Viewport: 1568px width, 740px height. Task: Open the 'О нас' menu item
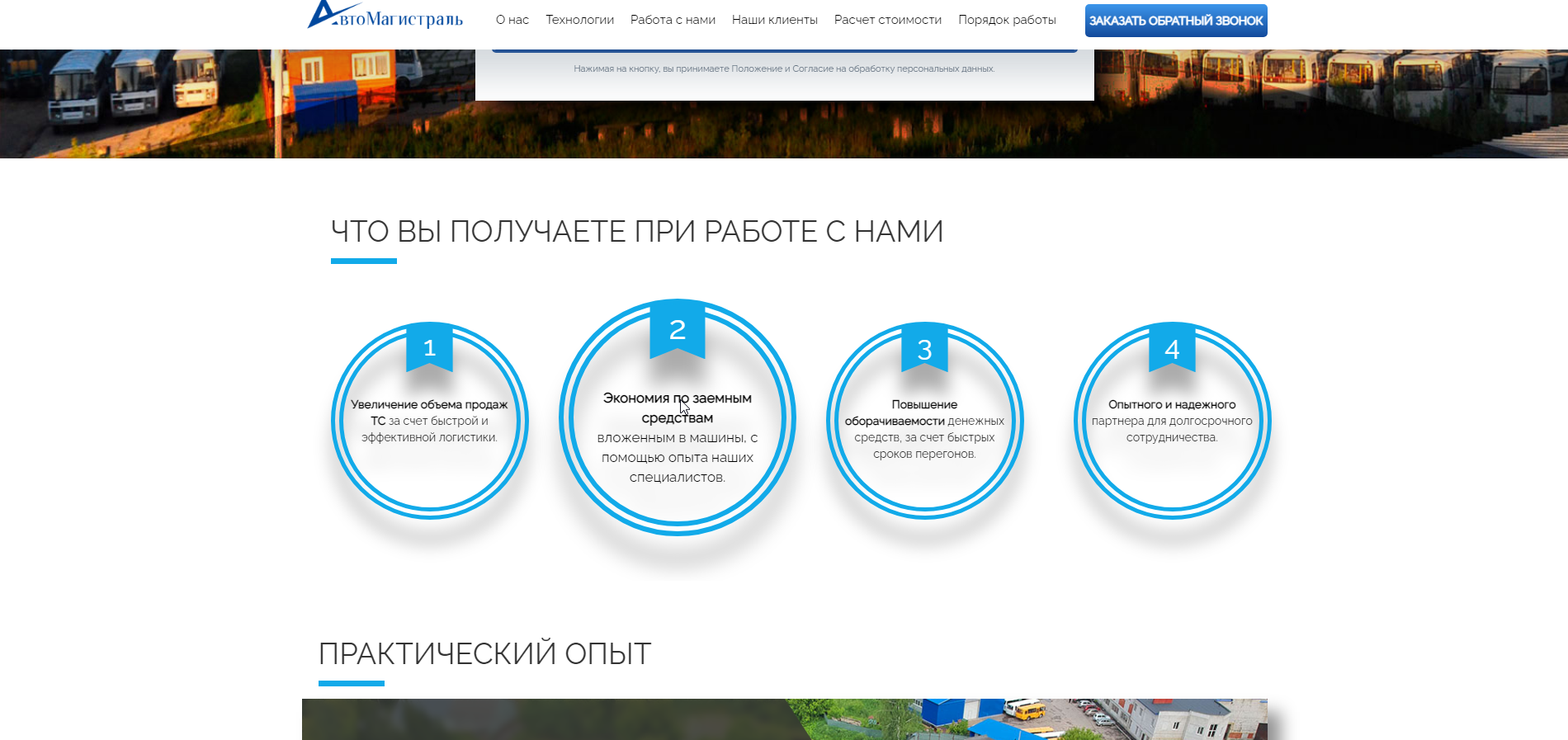click(512, 20)
